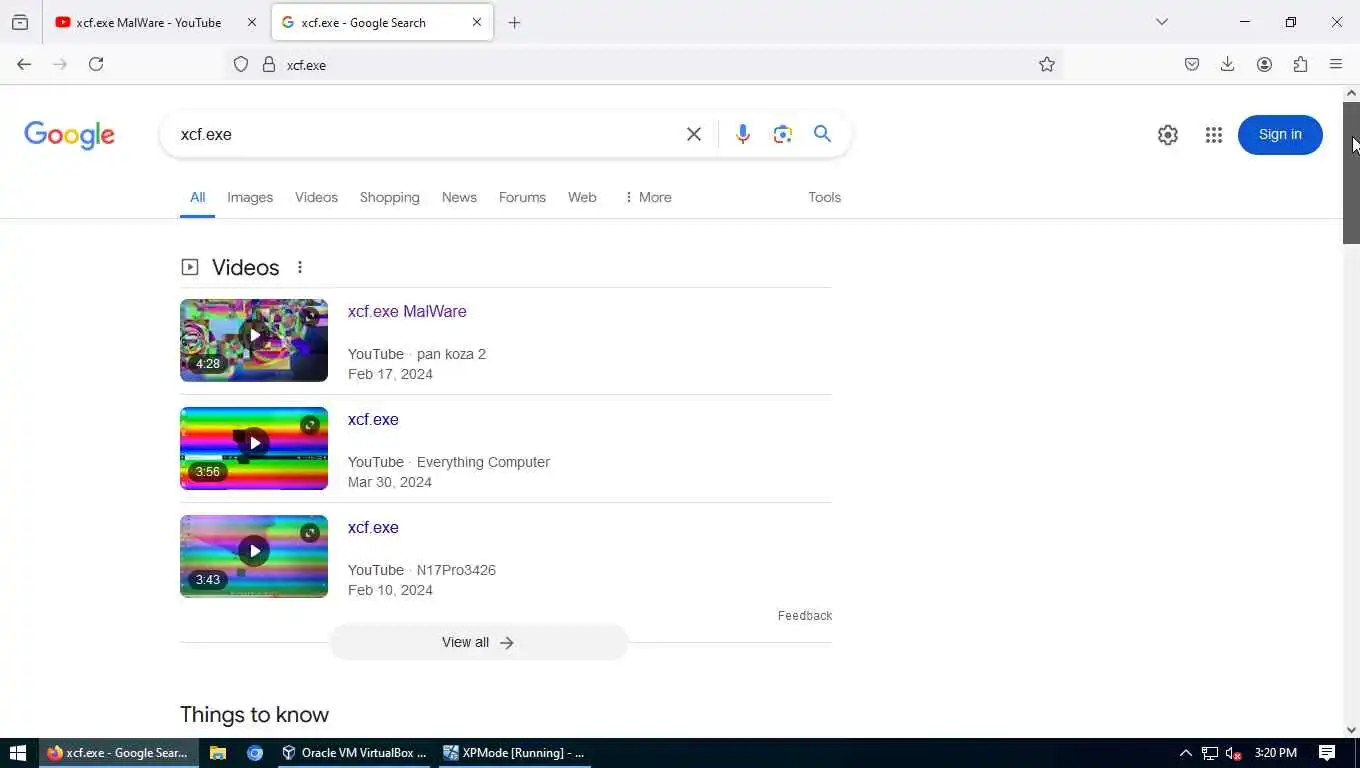Screen dimensions: 1360x768
Task: Sign in to a Google account
Action: (1280, 135)
